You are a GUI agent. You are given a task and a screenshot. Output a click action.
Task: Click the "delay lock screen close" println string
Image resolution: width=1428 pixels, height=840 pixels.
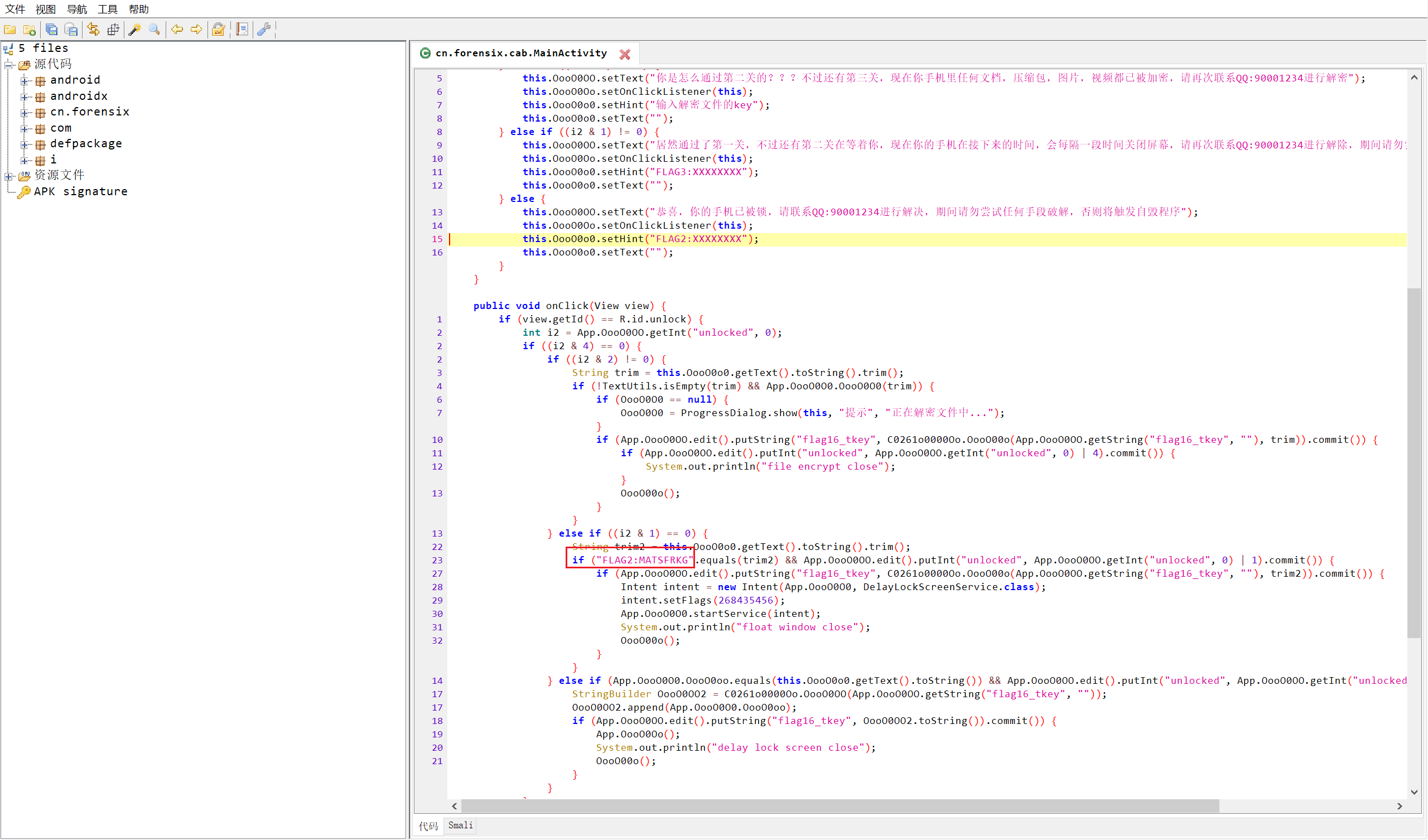pyautogui.click(x=791, y=747)
